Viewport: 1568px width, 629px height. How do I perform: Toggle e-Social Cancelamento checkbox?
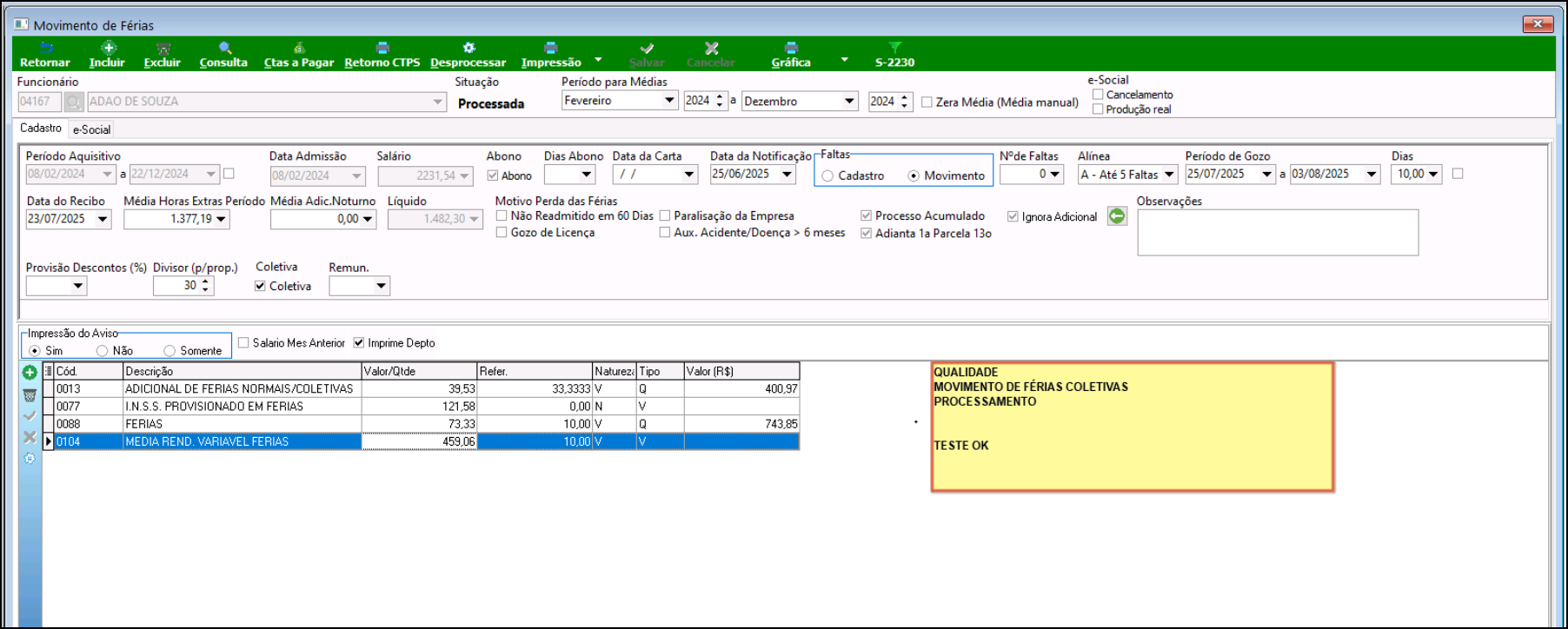coord(1098,95)
